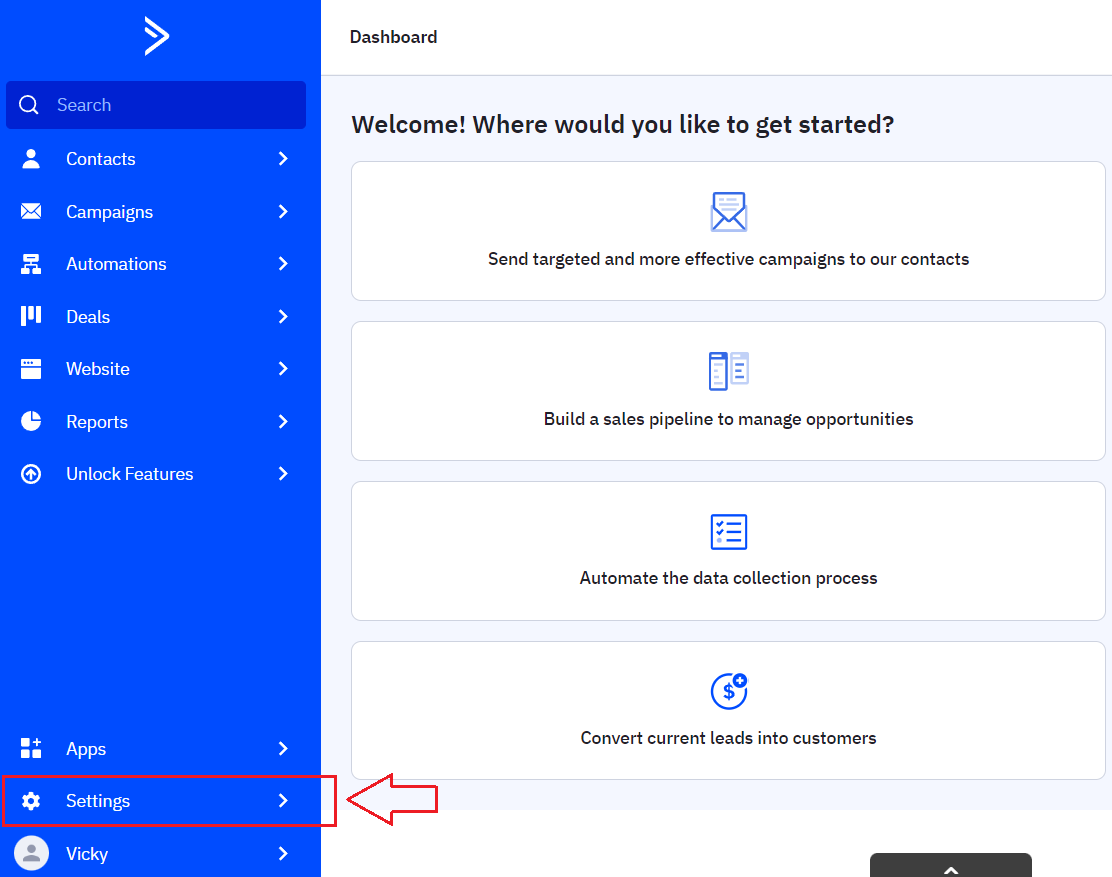
Task: Click the campaign envelope card icon
Action: pyautogui.click(x=728, y=211)
